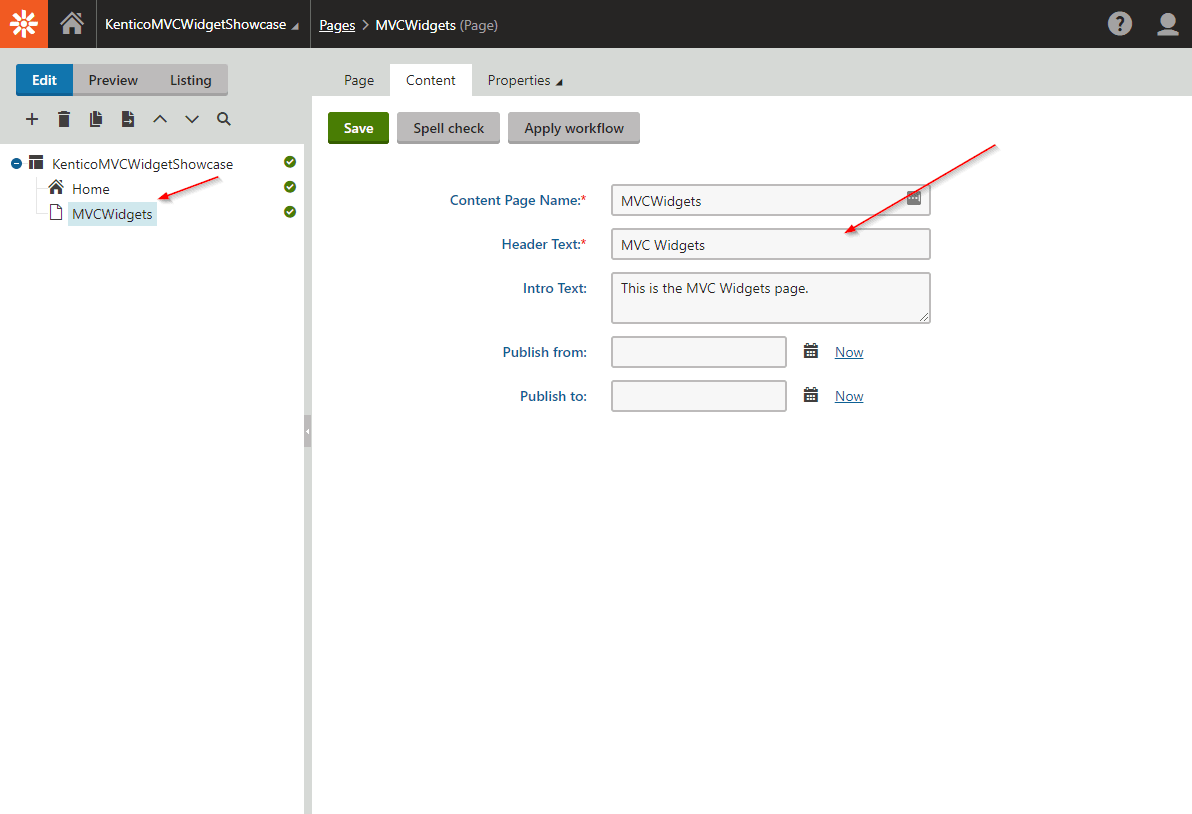1192x814 pixels.
Task: Click published status icon for MVCWidgets
Action: (290, 212)
